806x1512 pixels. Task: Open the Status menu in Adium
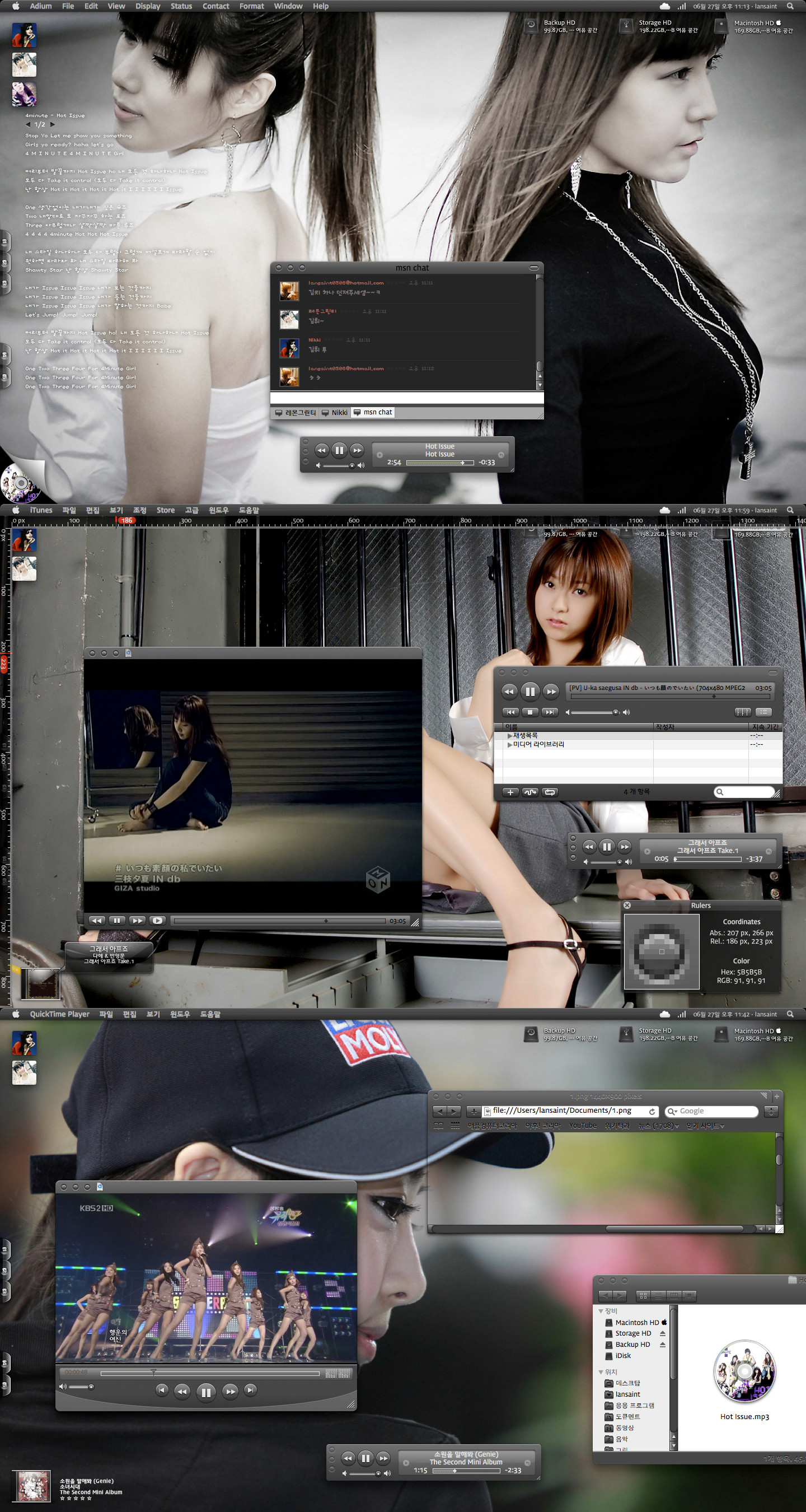(181, 6)
